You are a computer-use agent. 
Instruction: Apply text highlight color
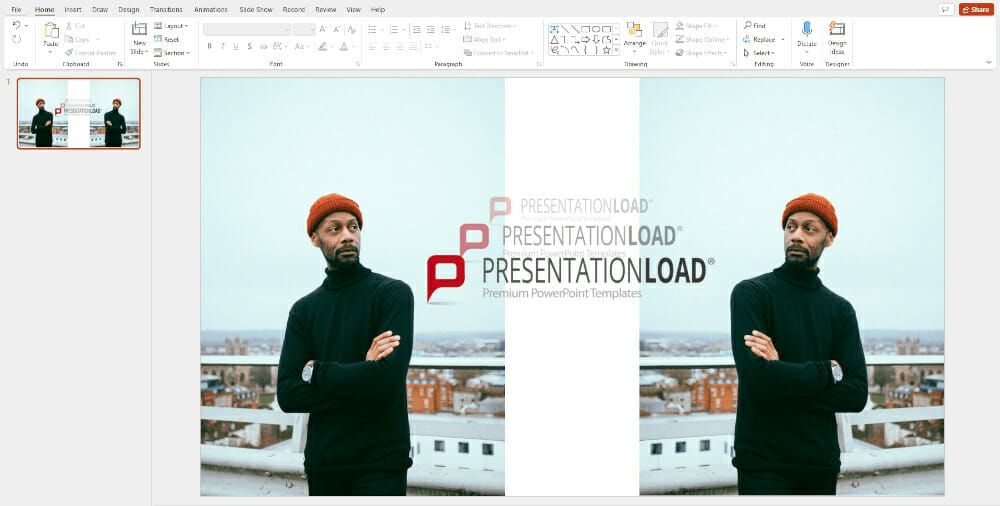click(x=325, y=47)
